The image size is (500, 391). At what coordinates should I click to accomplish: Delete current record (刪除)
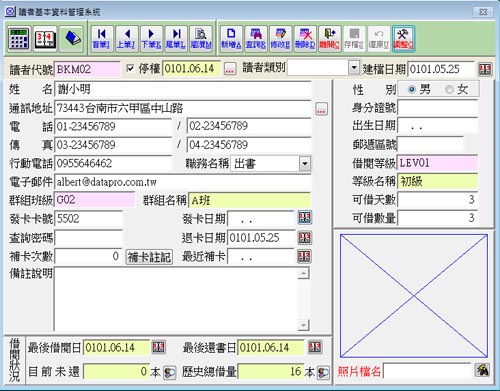click(x=305, y=39)
